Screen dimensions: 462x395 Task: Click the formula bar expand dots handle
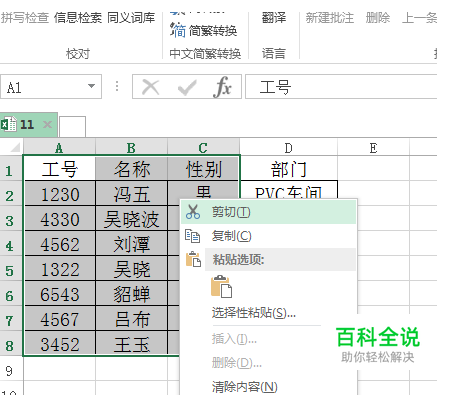click(x=117, y=86)
